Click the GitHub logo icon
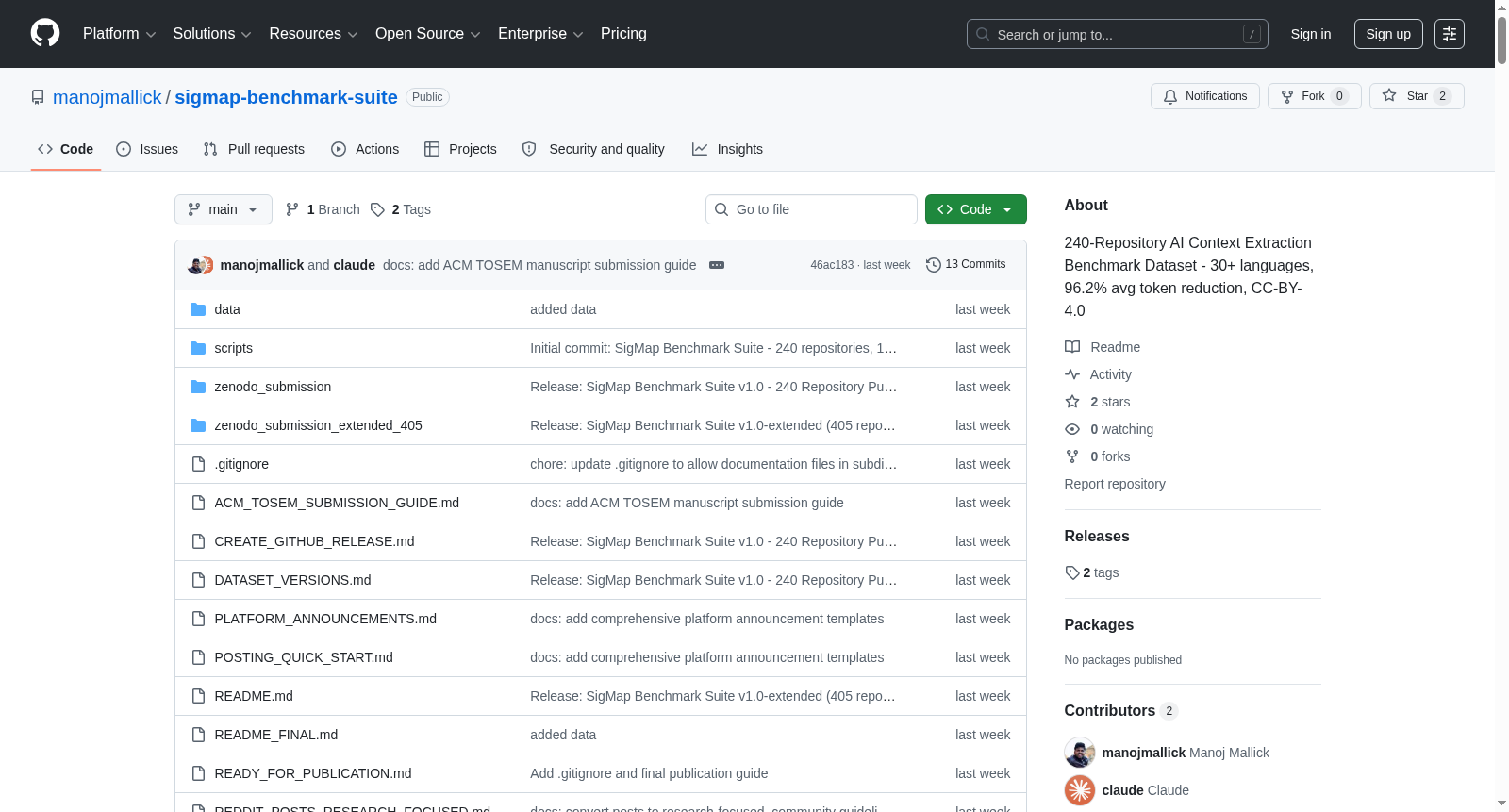 click(45, 33)
